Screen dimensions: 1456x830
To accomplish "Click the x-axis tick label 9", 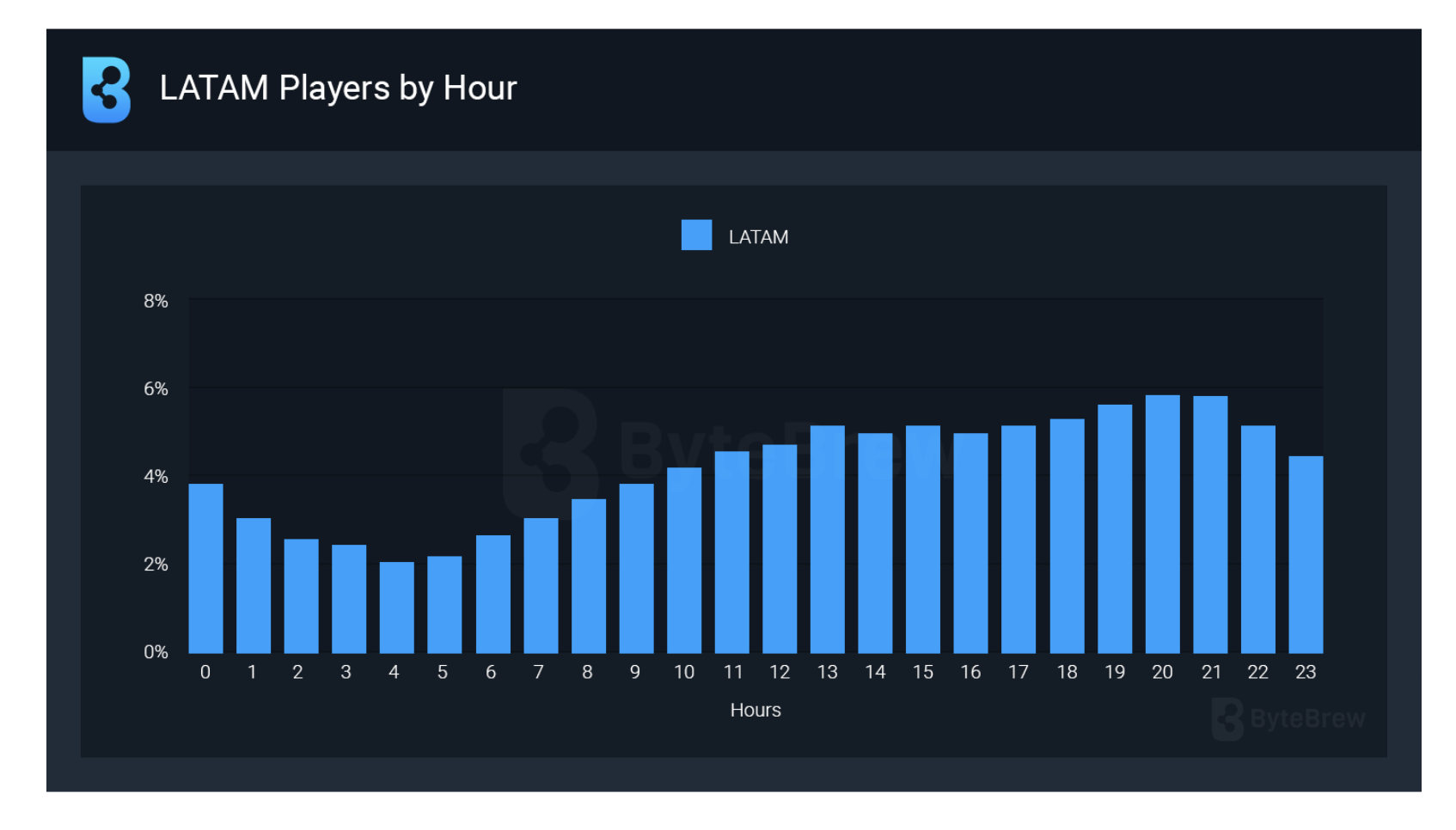I will point(635,672).
